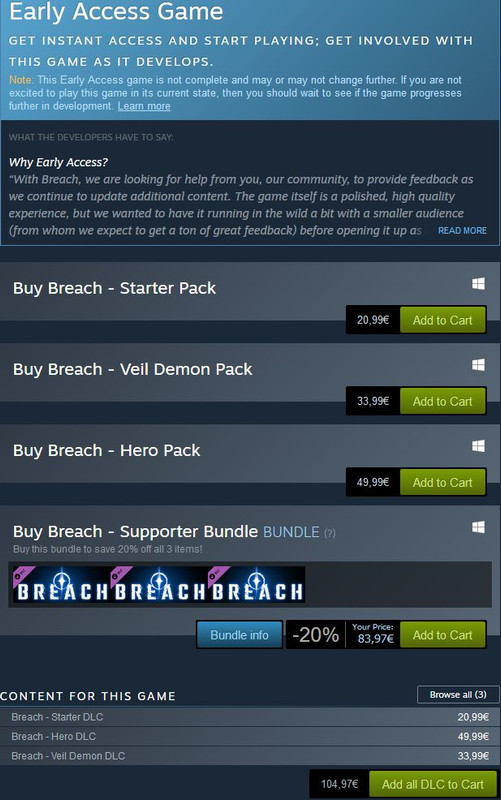Open second Breach DLC thumbnail in bundle
Screen dimensions: 501x800
pyautogui.click(x=159, y=584)
